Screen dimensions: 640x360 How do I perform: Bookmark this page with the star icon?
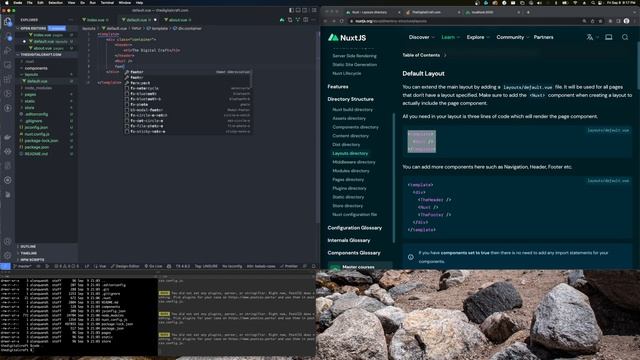[x=600, y=21]
